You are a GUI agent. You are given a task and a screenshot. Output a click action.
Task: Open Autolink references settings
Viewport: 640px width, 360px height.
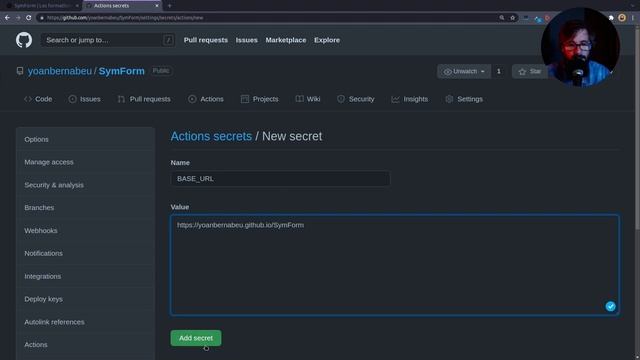[85, 322]
